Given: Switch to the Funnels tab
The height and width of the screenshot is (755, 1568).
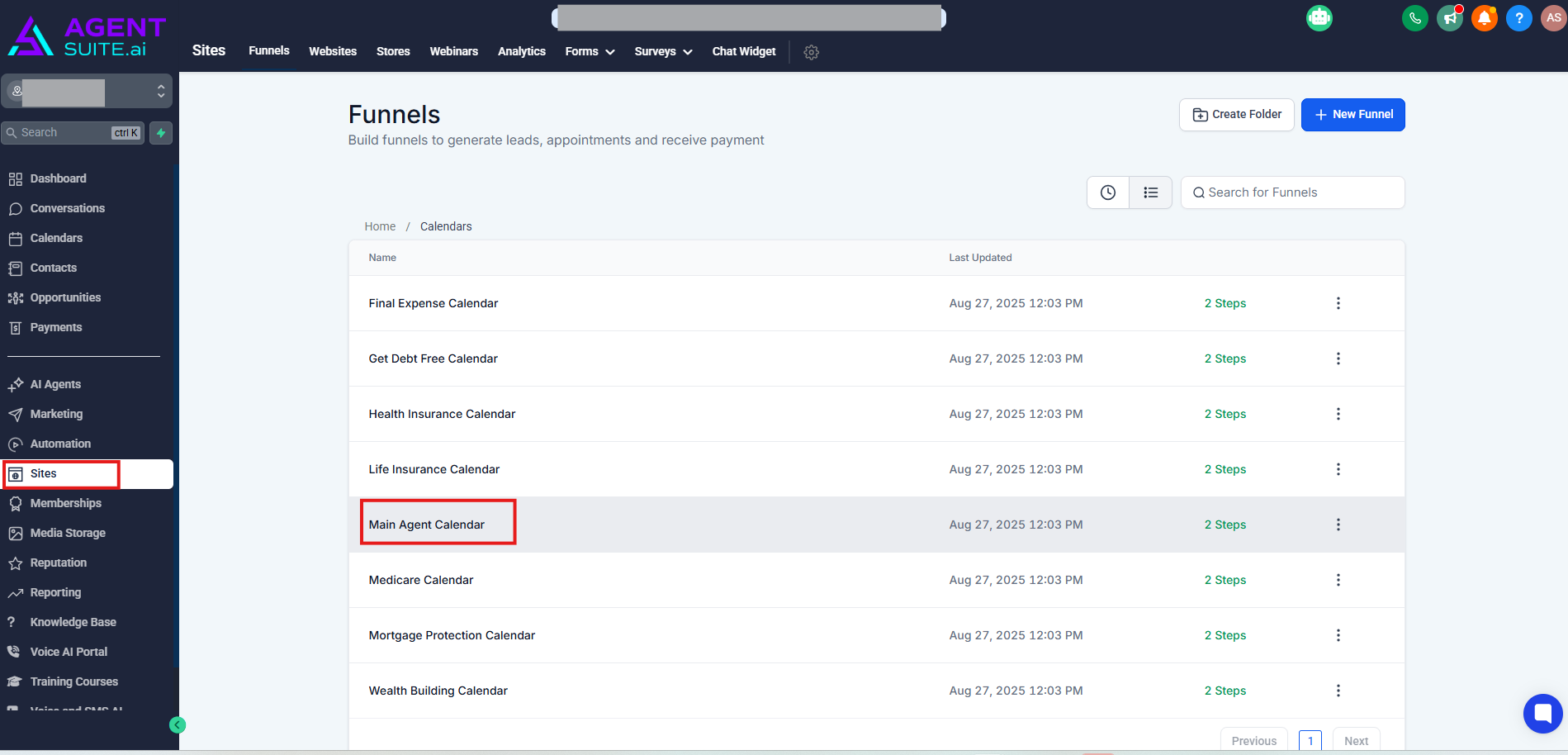Looking at the screenshot, I should click(x=269, y=50).
